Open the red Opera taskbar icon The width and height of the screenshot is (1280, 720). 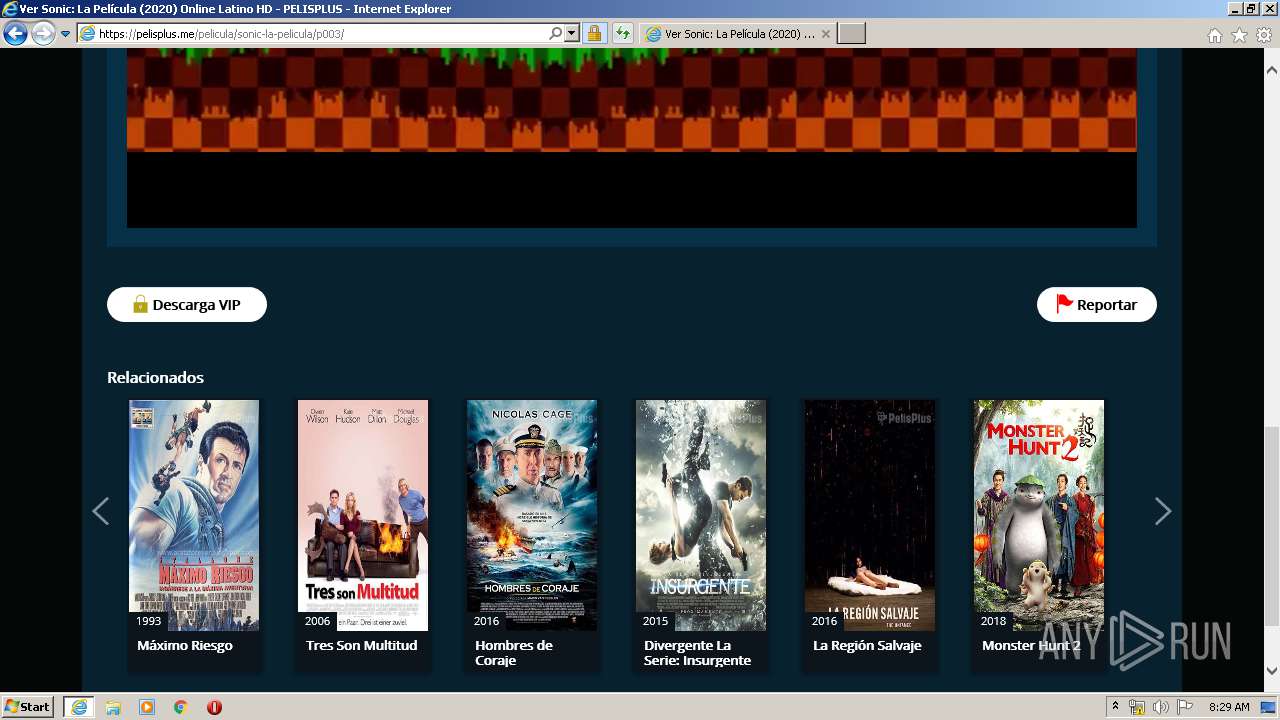pos(214,707)
